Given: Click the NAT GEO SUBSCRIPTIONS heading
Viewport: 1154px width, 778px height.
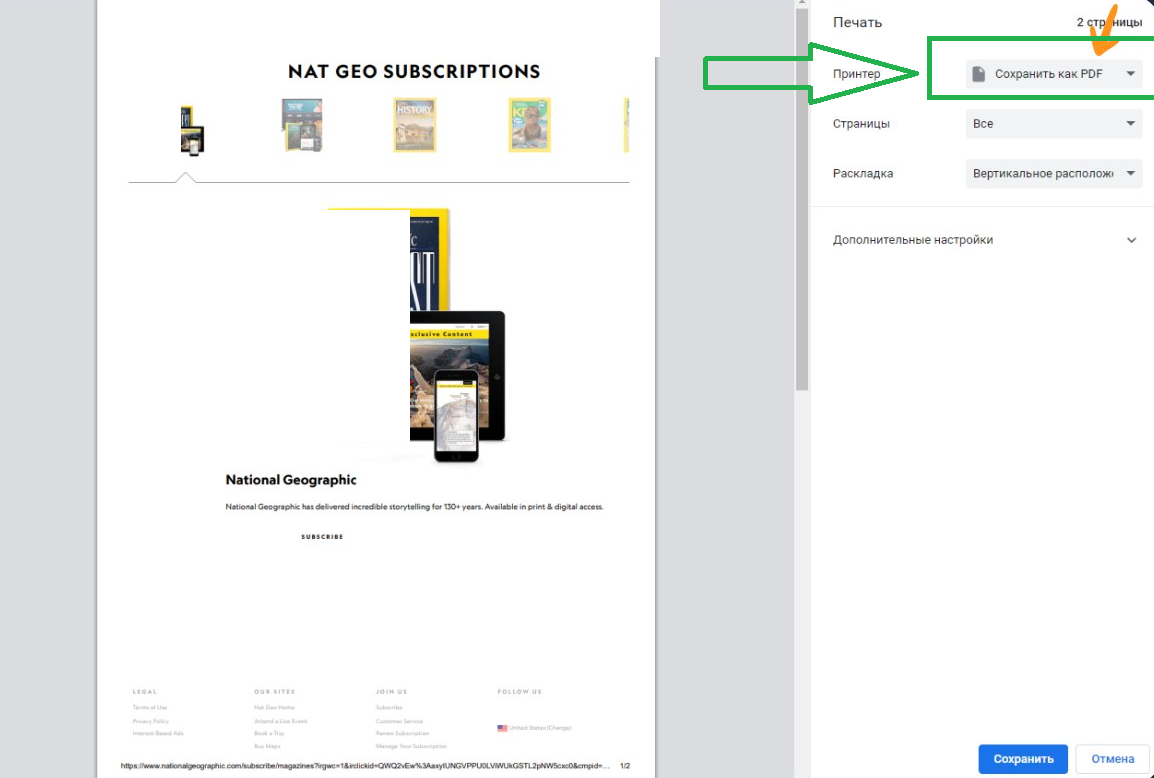Looking at the screenshot, I should pos(414,71).
